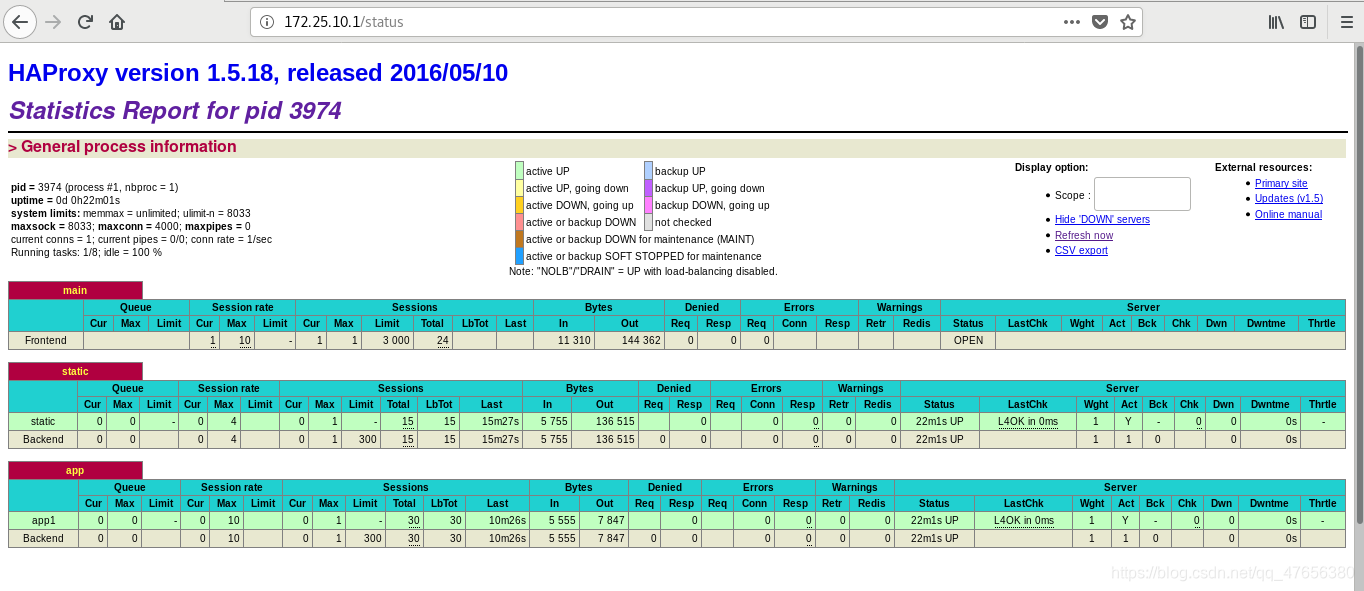
Task: Open the Library icon in toolbar
Action: click(1276, 21)
